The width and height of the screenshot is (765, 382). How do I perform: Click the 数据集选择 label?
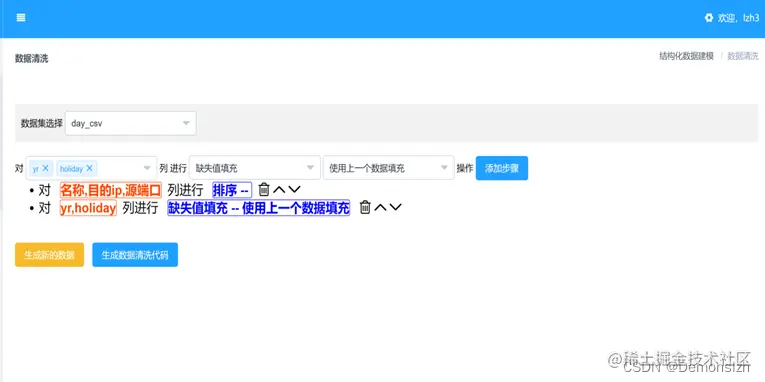point(41,123)
